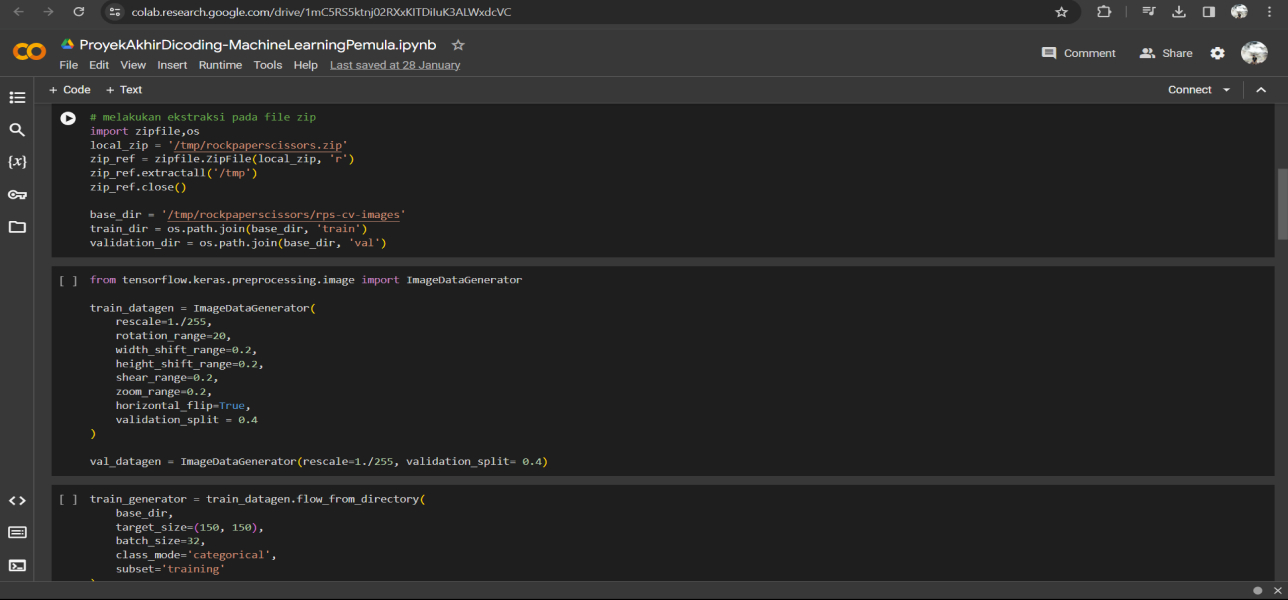Open the Terminal icon in left sidebar

pos(17,565)
